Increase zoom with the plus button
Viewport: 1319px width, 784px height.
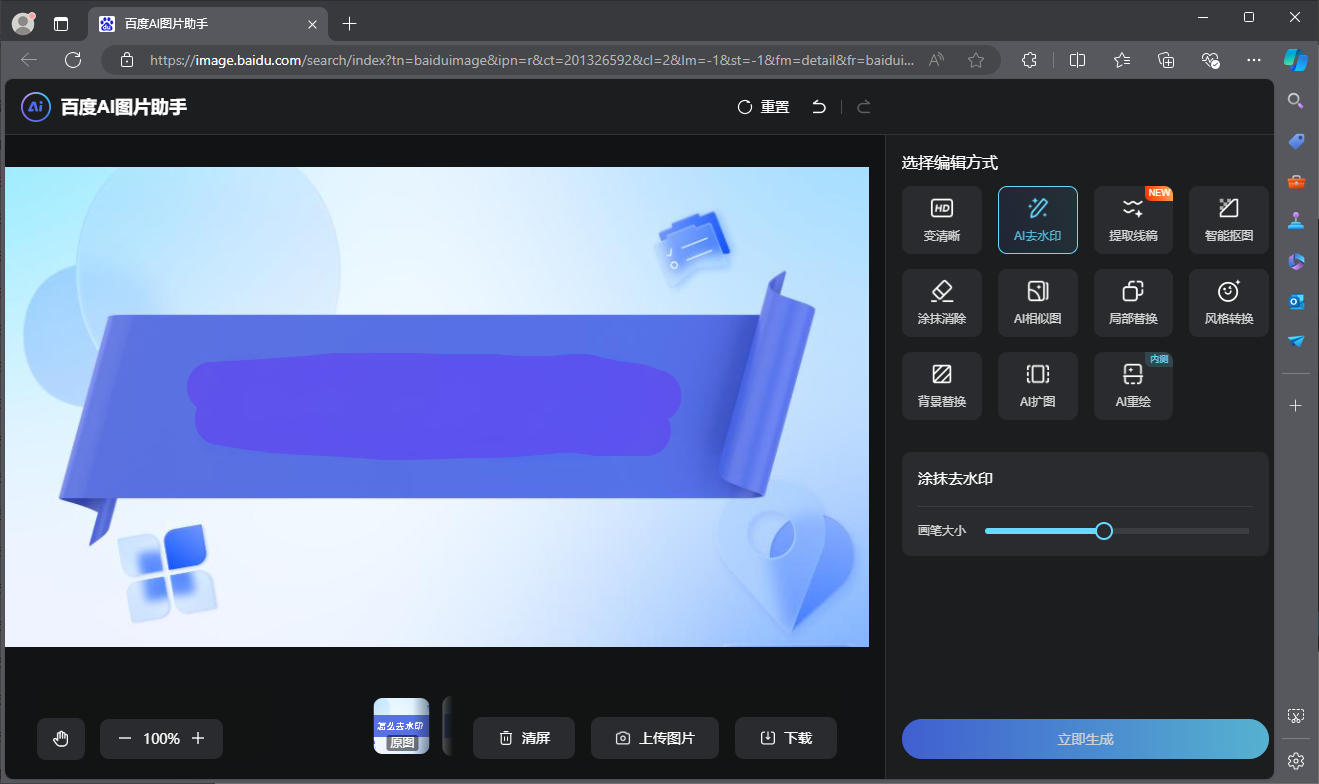pos(198,739)
